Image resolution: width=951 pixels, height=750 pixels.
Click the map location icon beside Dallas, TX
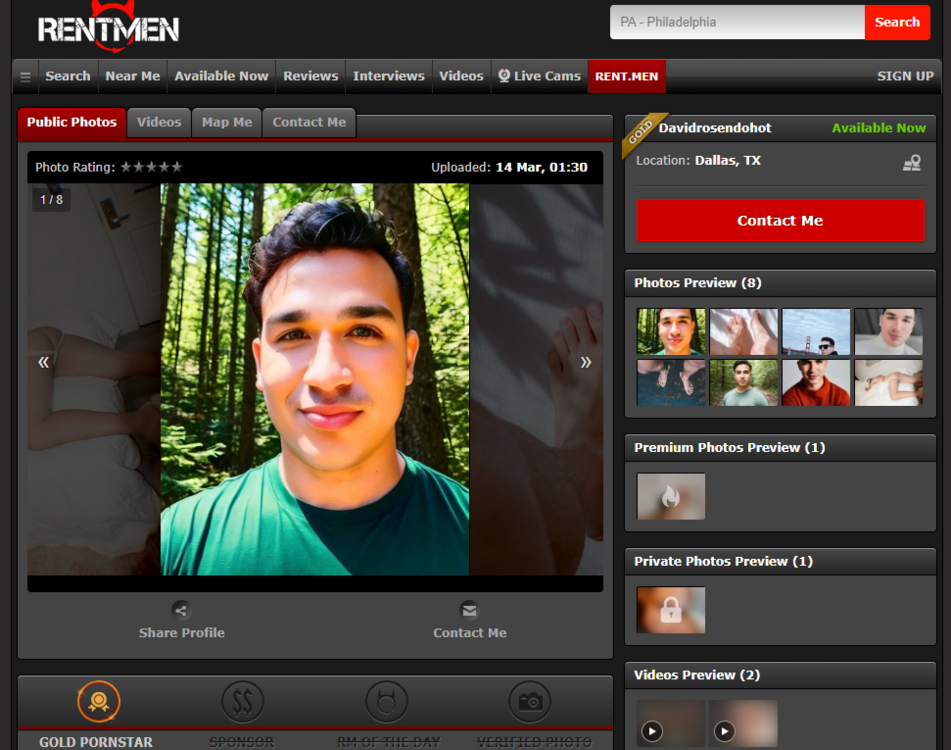click(x=911, y=163)
